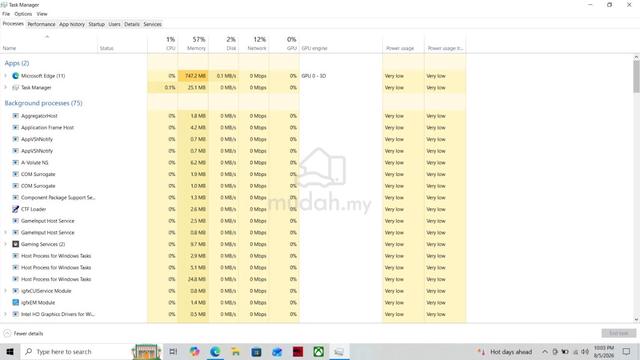Open the Options menu

[x=23, y=14]
